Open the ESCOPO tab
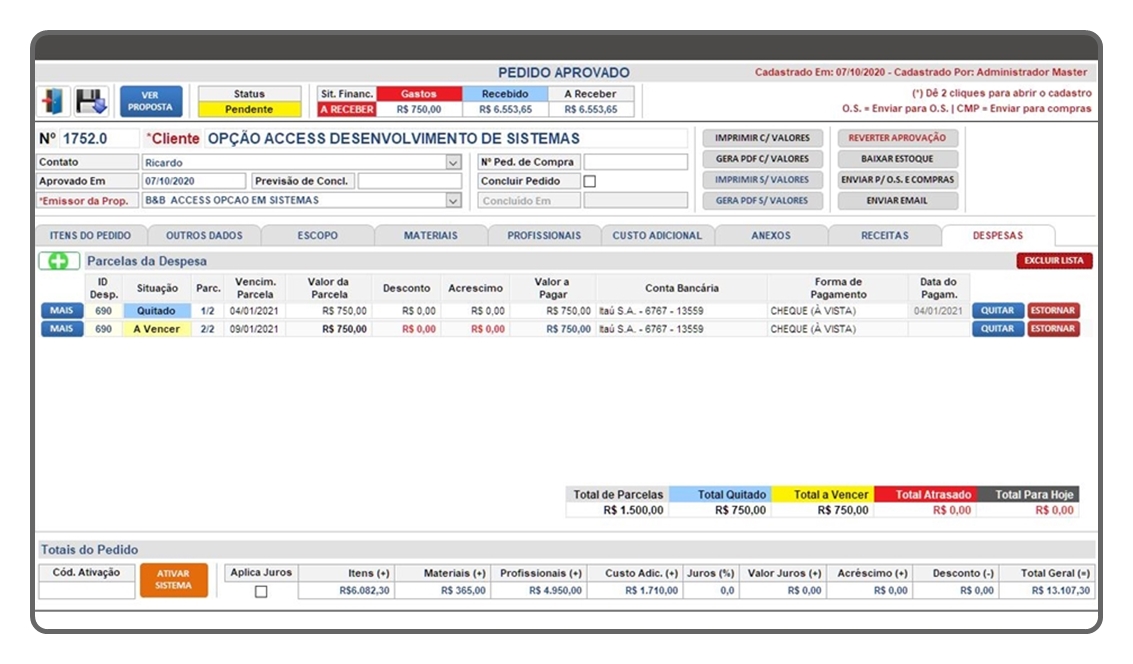This screenshot has height=664, width=1133. pyautogui.click(x=317, y=236)
